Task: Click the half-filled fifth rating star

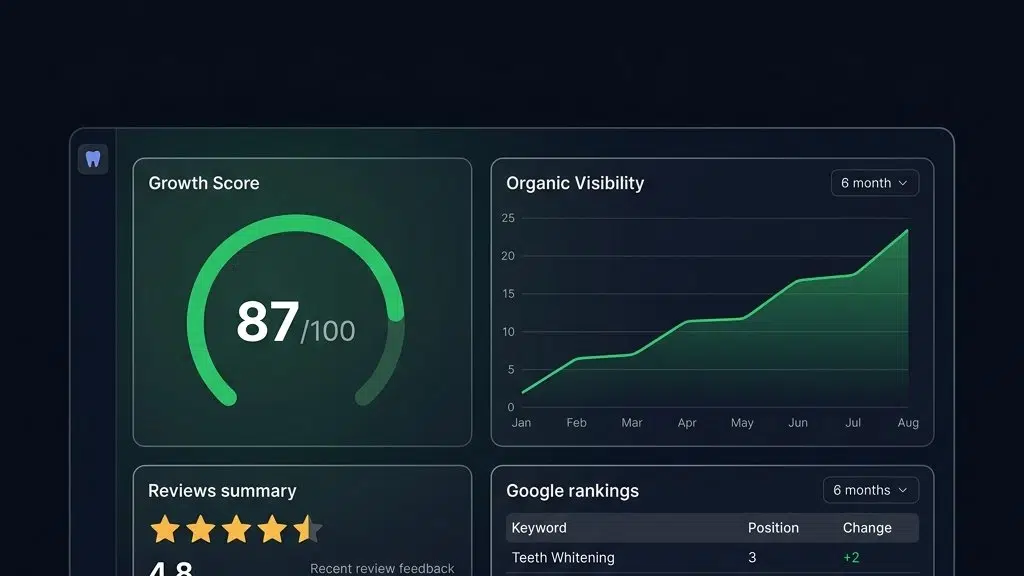Action: (307, 529)
